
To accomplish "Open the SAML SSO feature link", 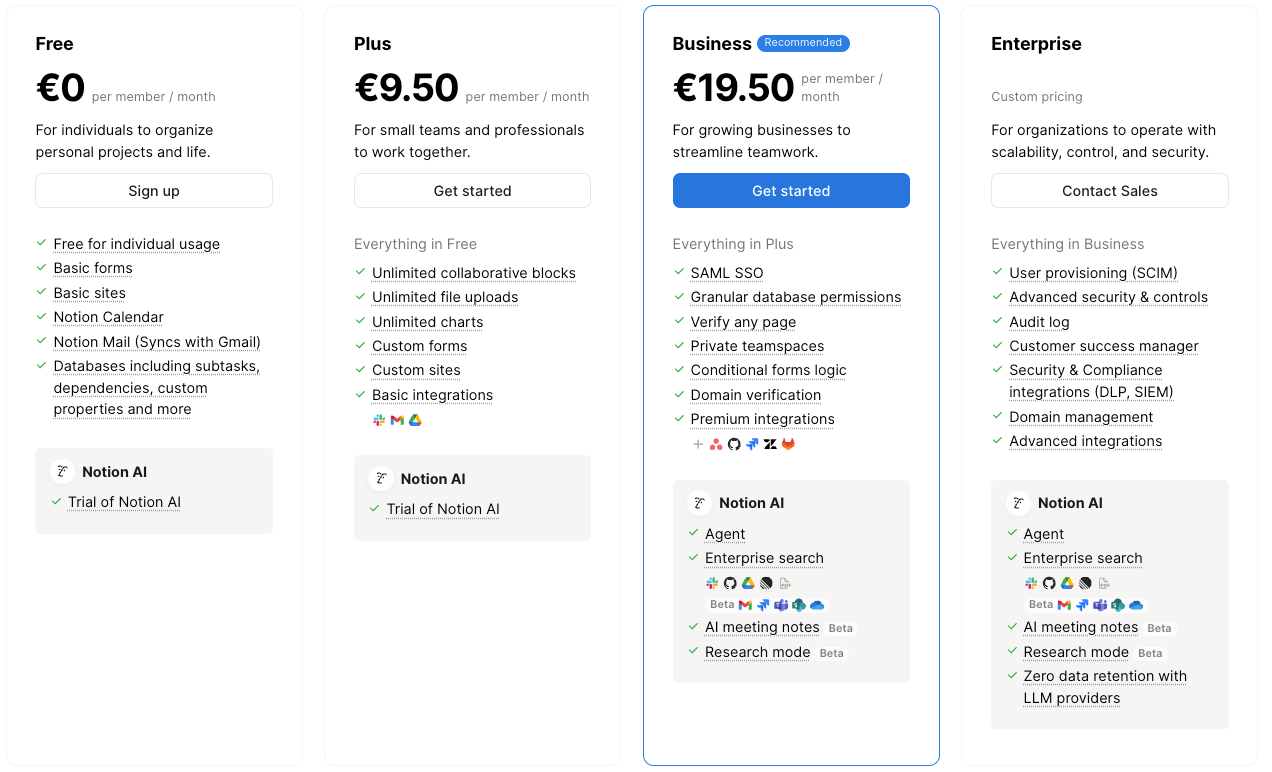I will pos(726,273).
